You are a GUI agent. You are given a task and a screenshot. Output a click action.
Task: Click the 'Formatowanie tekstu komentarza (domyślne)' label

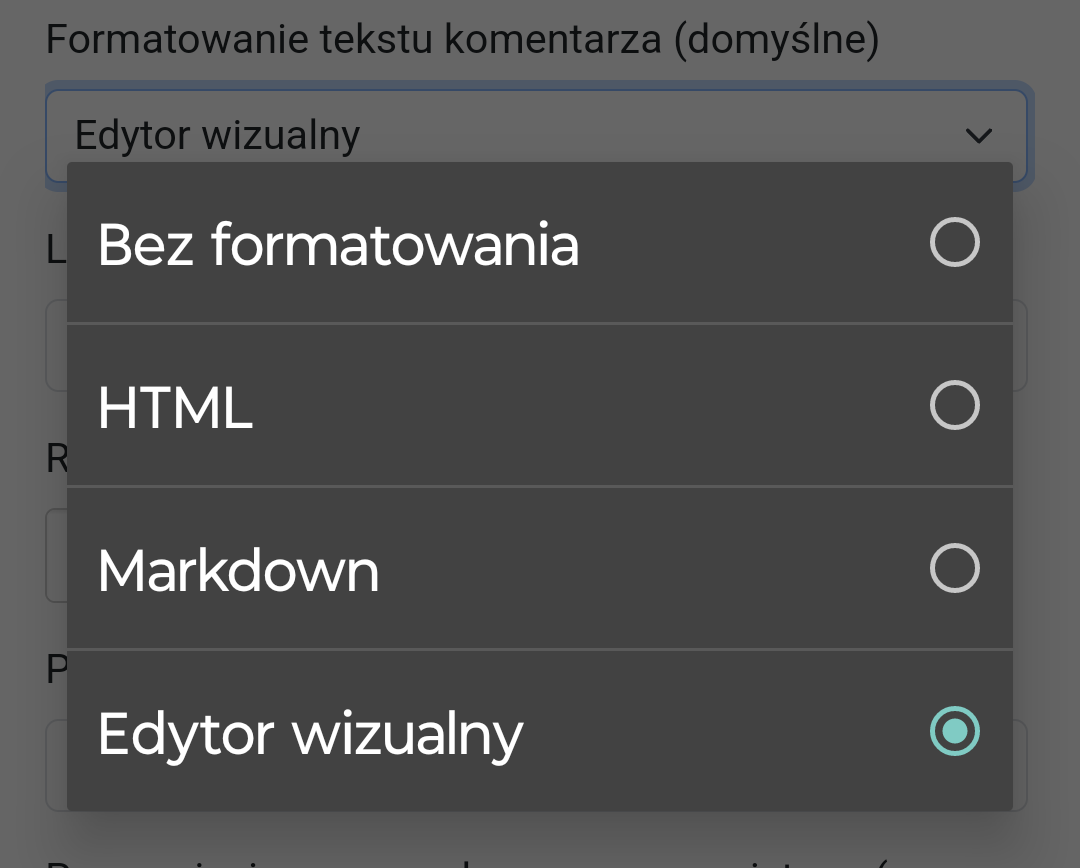462,41
